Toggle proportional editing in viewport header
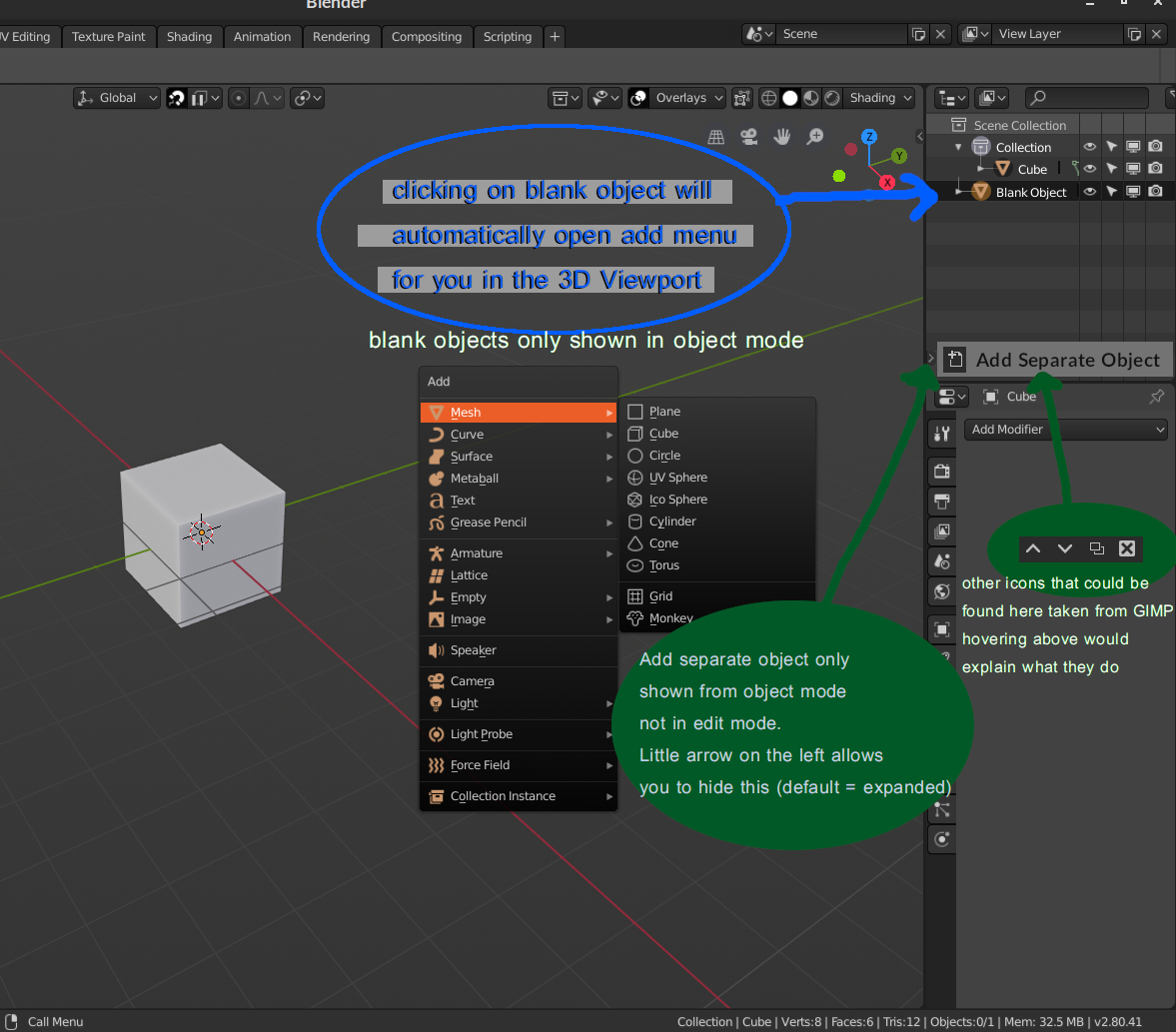1176x1032 pixels. (x=238, y=98)
